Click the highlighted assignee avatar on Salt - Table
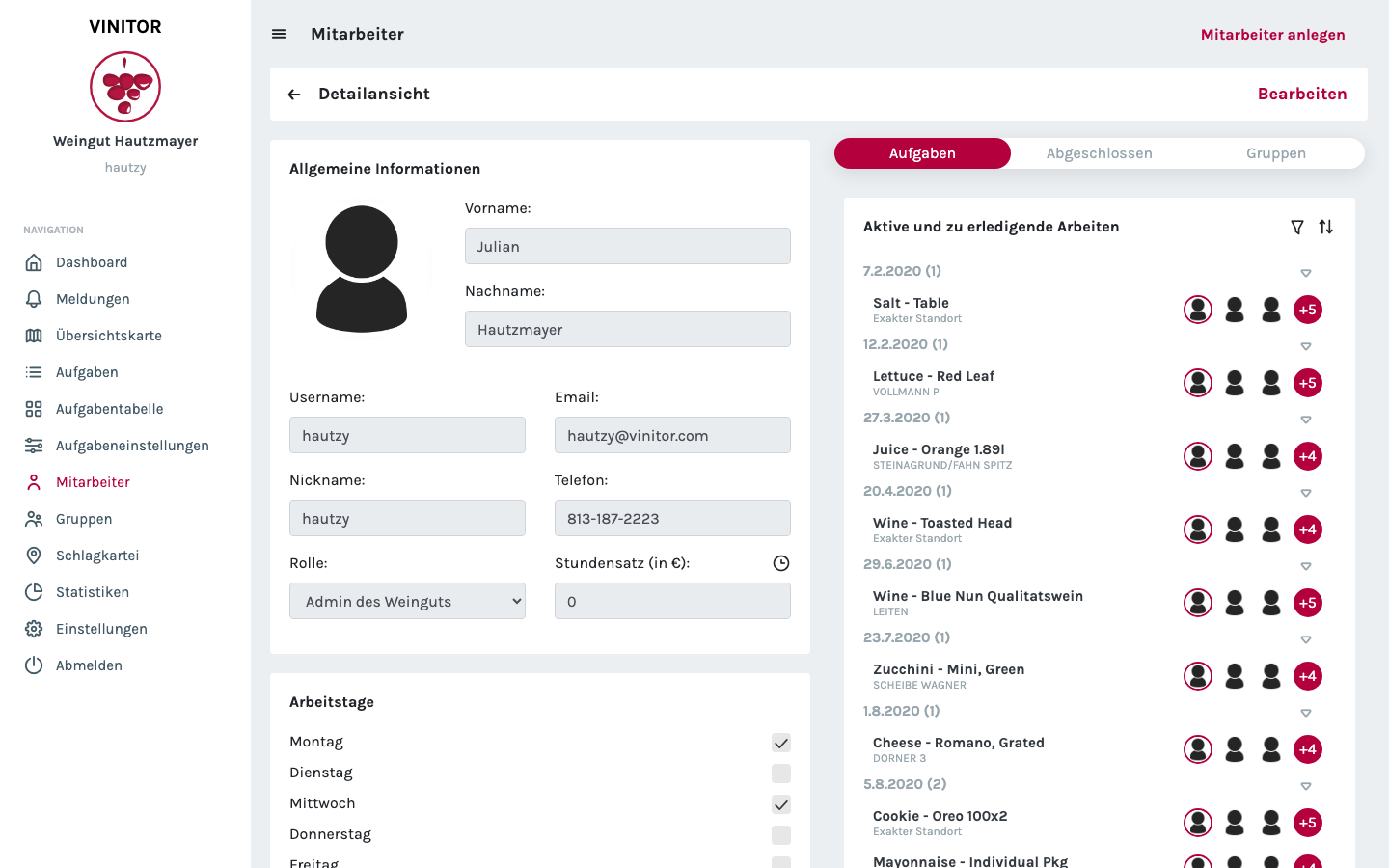1389x868 pixels. [x=1198, y=310]
